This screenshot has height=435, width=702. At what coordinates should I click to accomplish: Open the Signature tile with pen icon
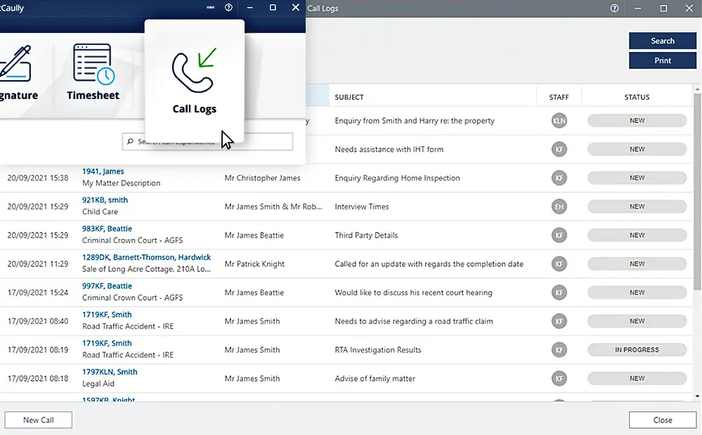point(18,72)
